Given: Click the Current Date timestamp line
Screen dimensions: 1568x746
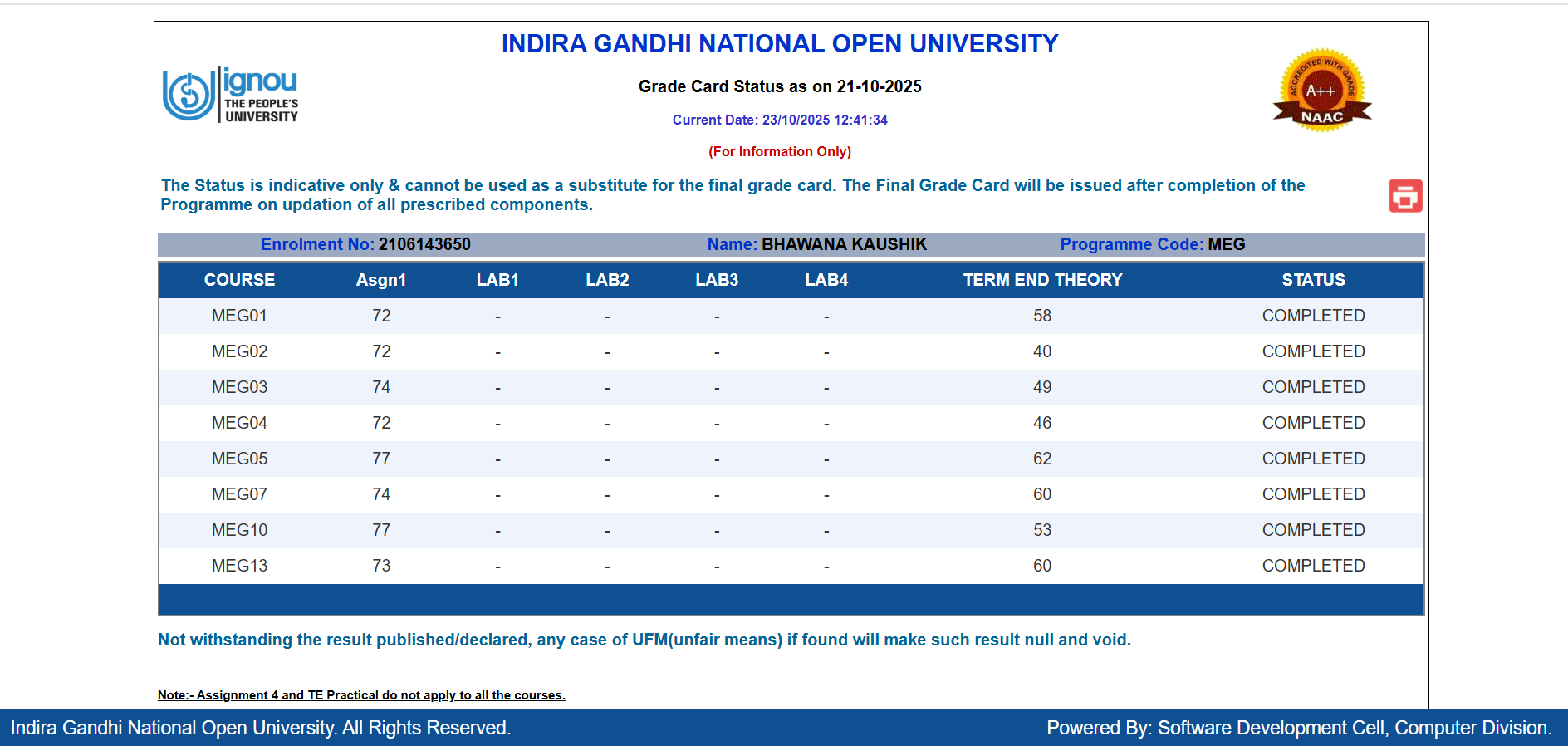Looking at the screenshot, I should [x=780, y=120].
